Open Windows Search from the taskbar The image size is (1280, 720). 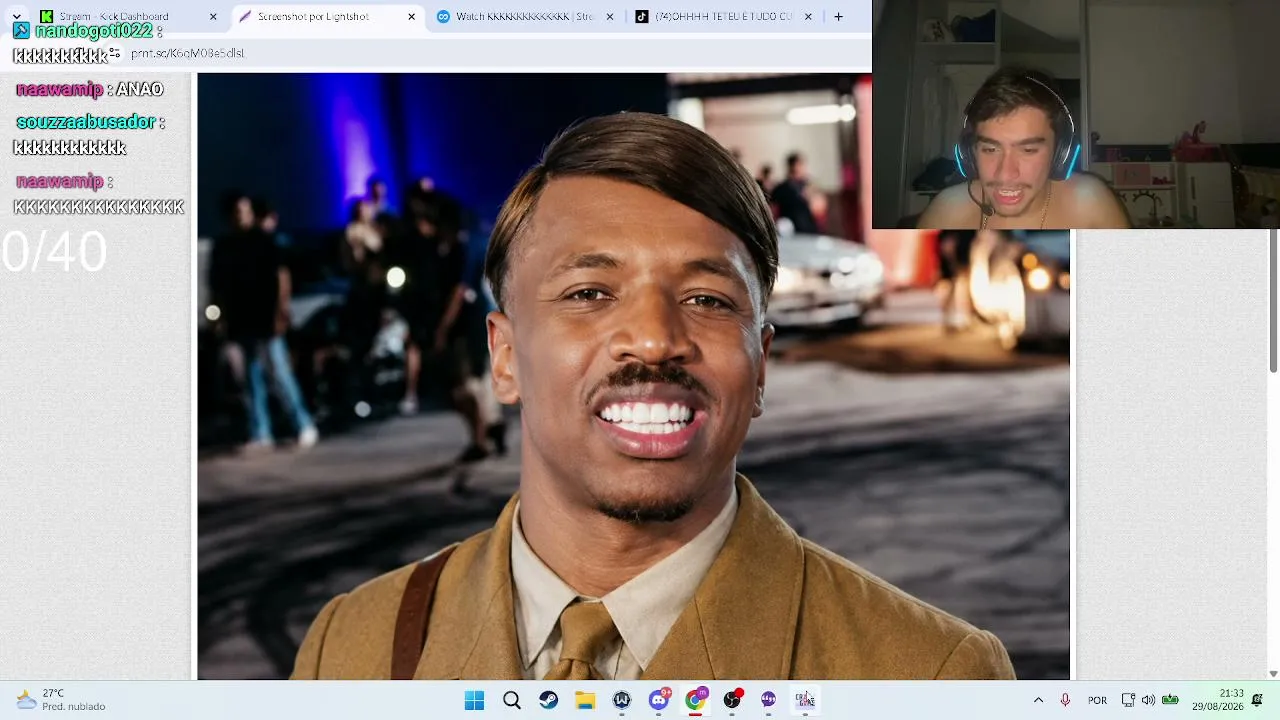tap(512, 700)
